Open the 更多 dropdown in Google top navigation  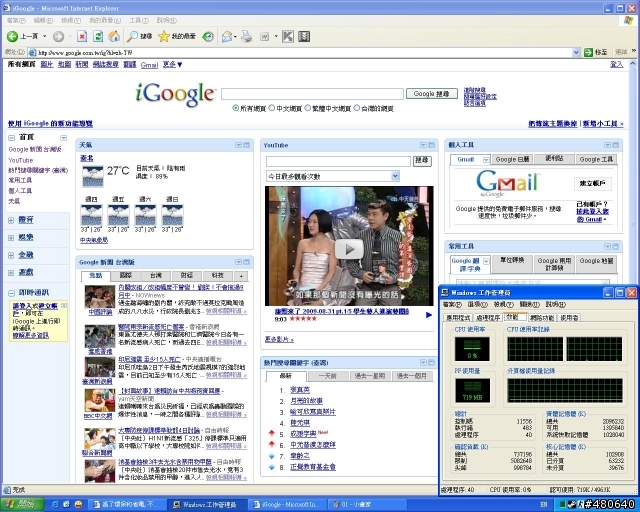point(172,65)
